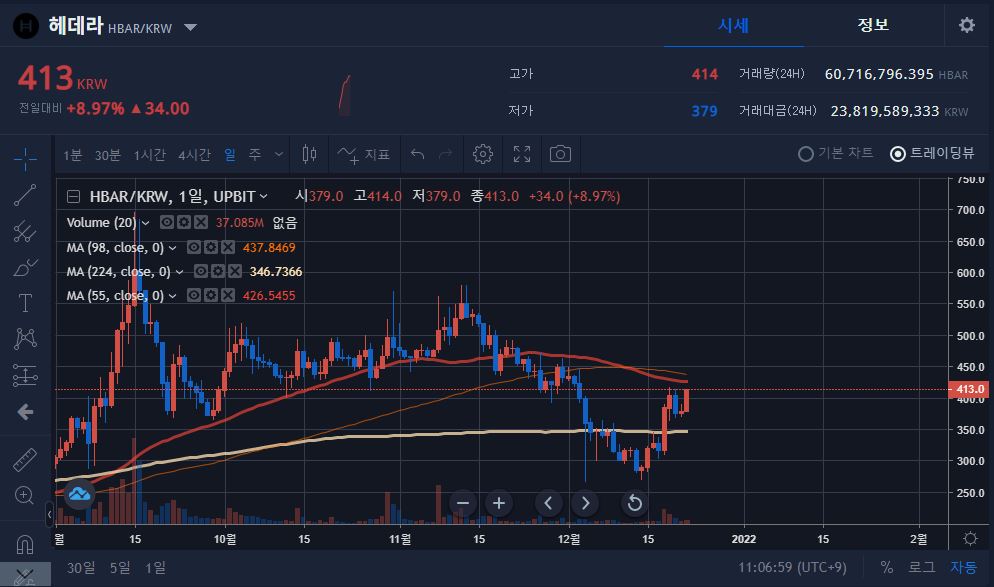
Task: Select the prediction and measurement tool
Action: [25, 375]
